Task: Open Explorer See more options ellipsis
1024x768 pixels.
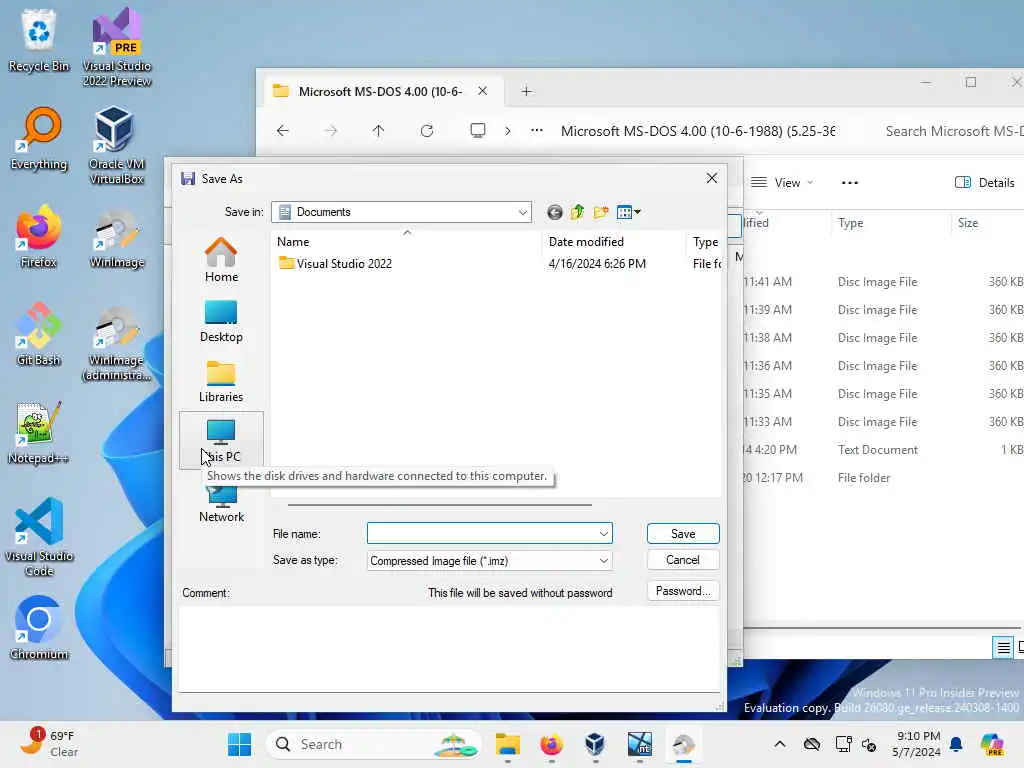Action: 850,183
